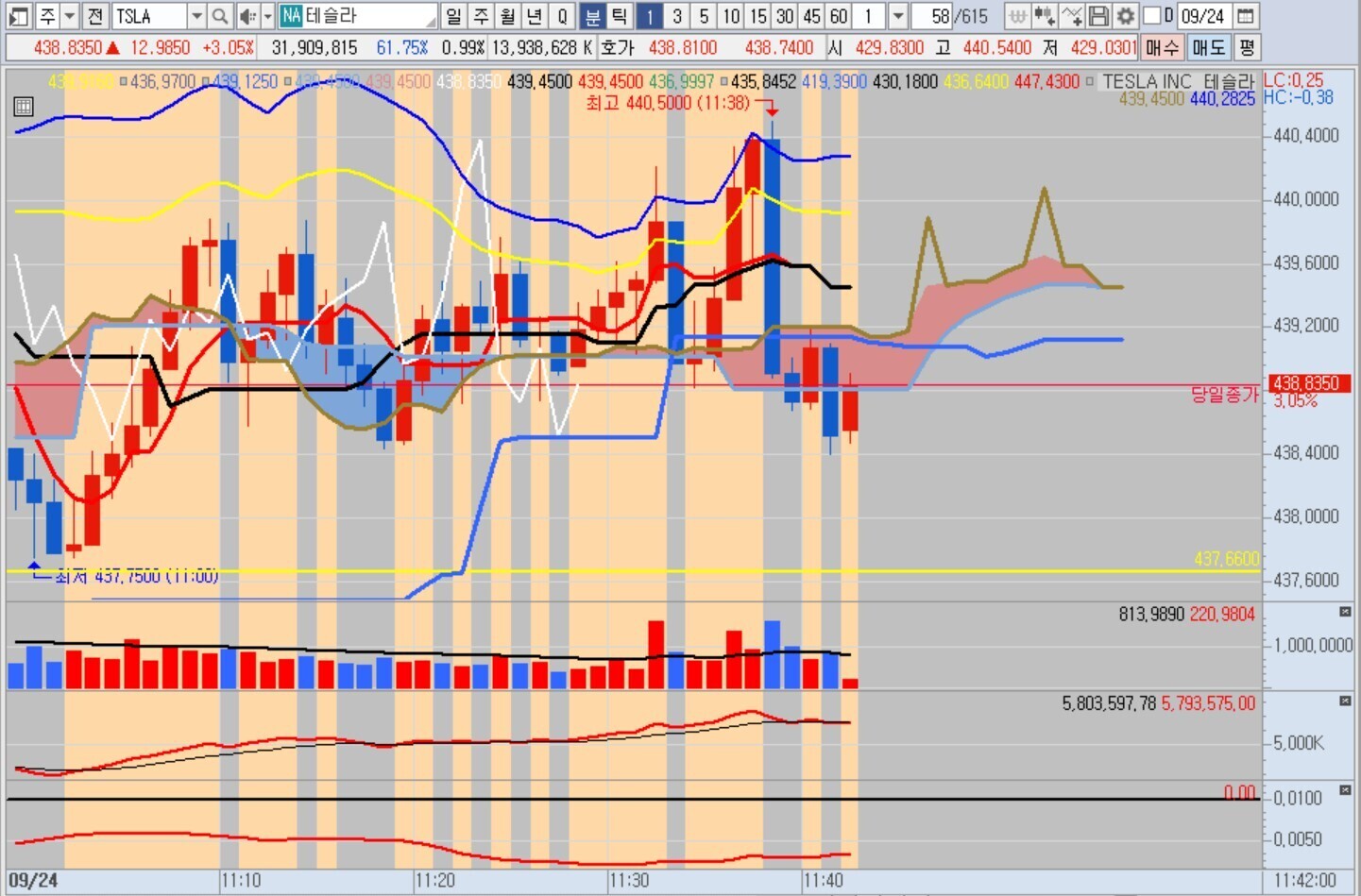Screen dimensions: 1361x896
Task: Click the 당일종가 closing price label
Action: click(x=1225, y=395)
